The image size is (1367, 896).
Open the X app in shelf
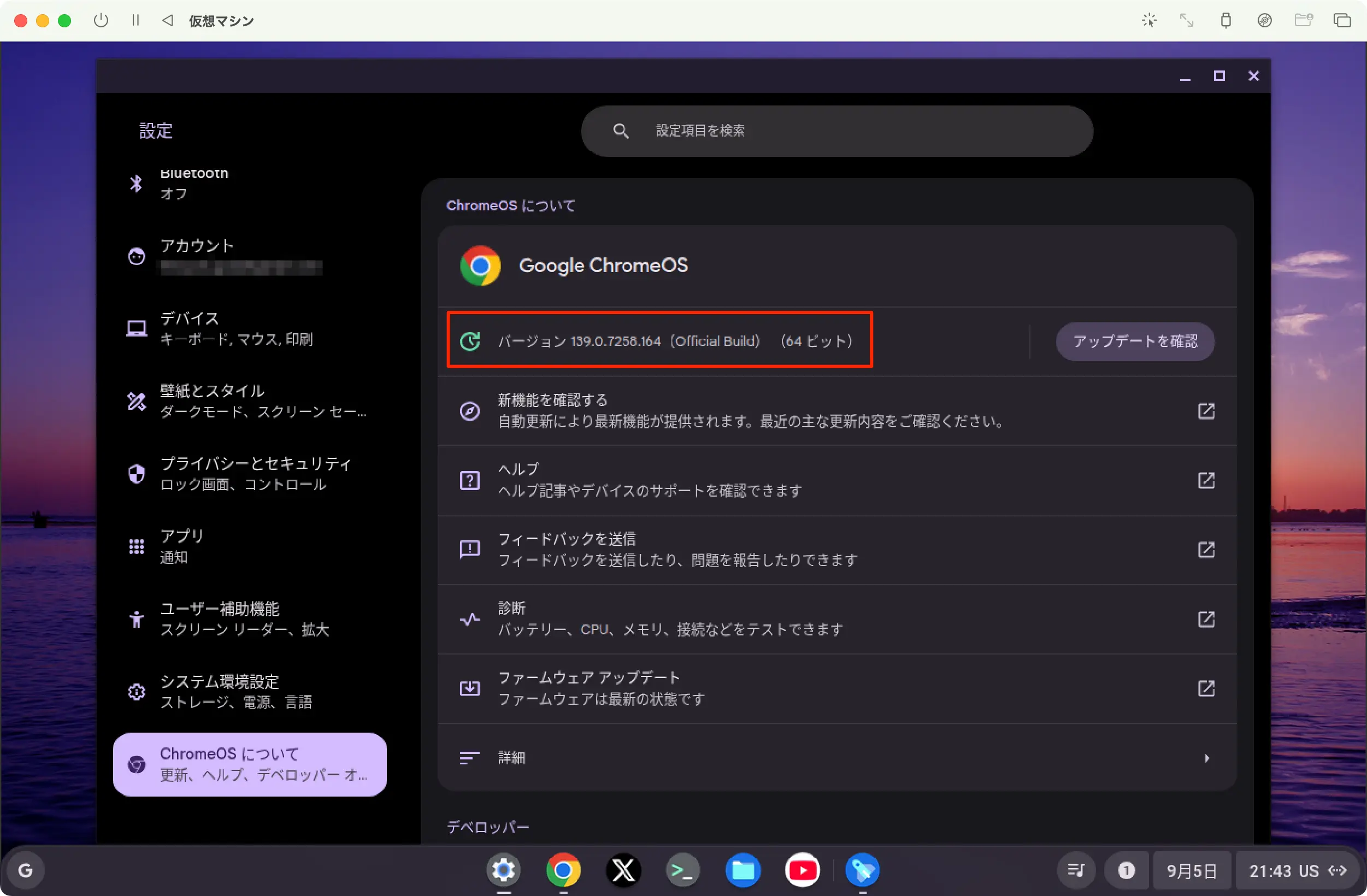(623, 871)
